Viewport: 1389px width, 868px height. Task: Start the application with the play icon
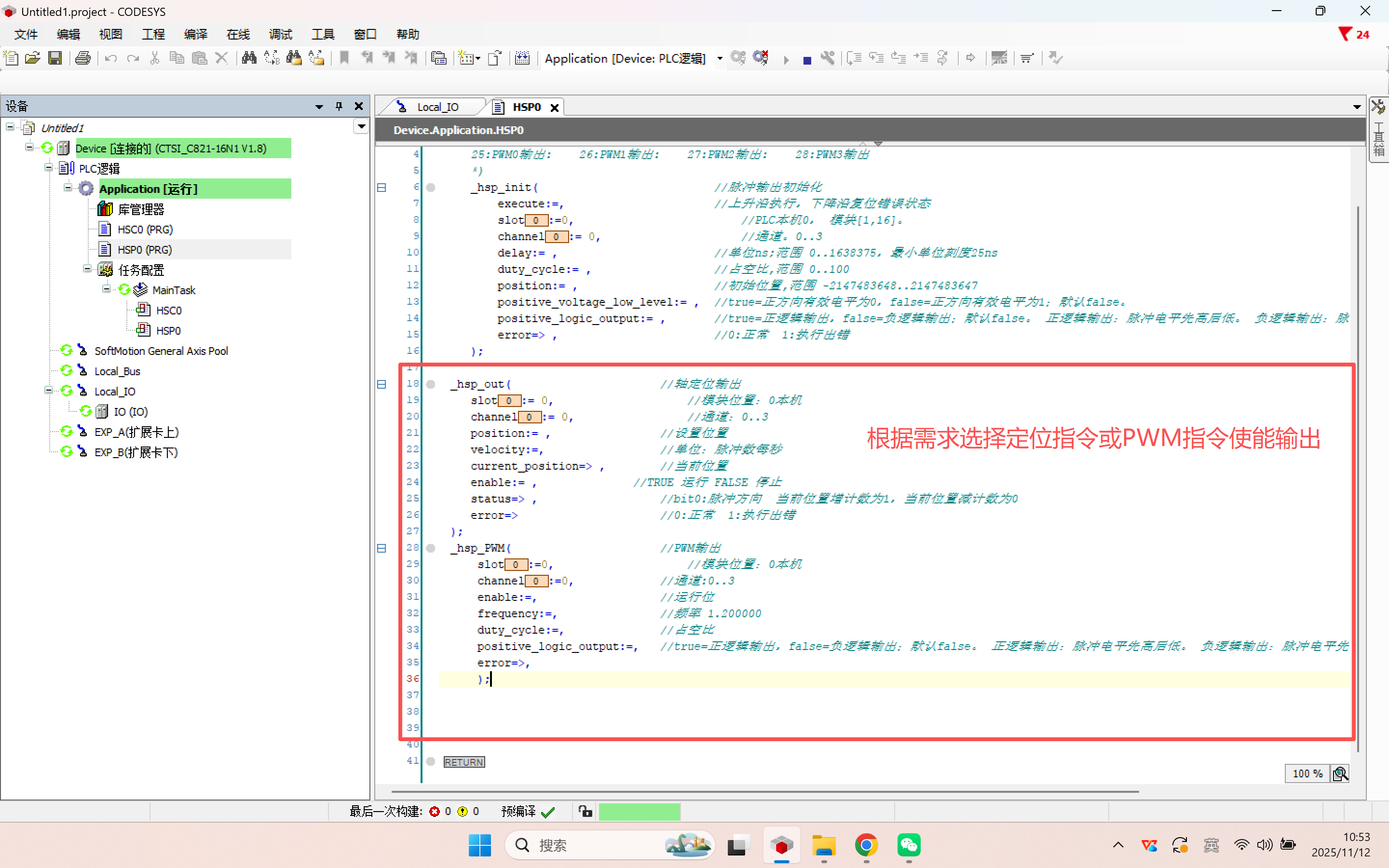point(786,59)
